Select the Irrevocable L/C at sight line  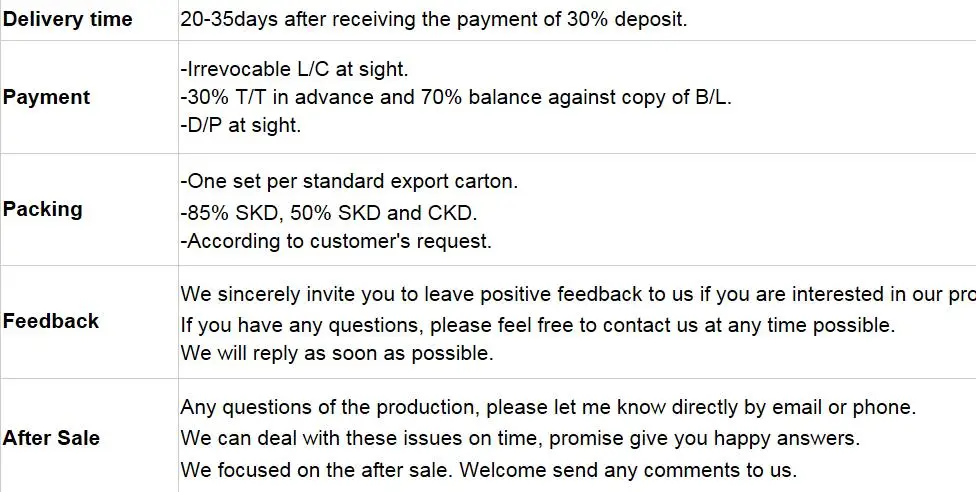294,70
